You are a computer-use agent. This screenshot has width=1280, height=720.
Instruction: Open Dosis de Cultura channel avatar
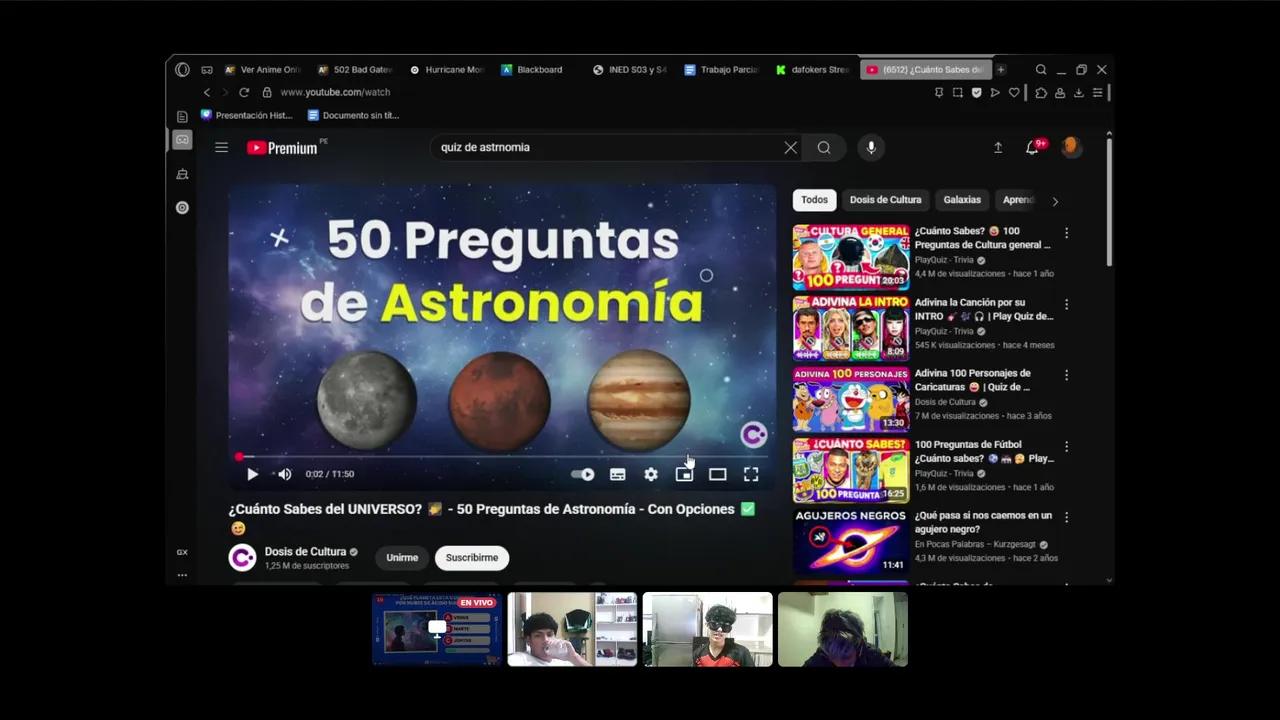[x=243, y=558]
